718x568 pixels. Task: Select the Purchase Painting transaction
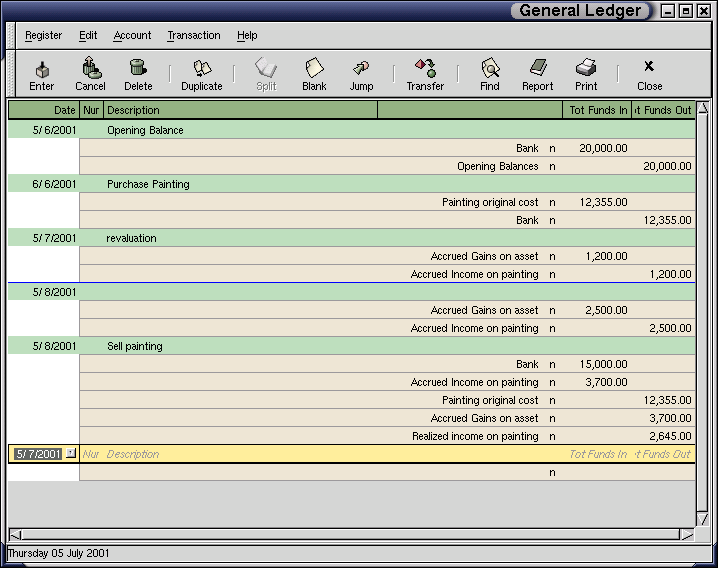[x=352, y=184]
